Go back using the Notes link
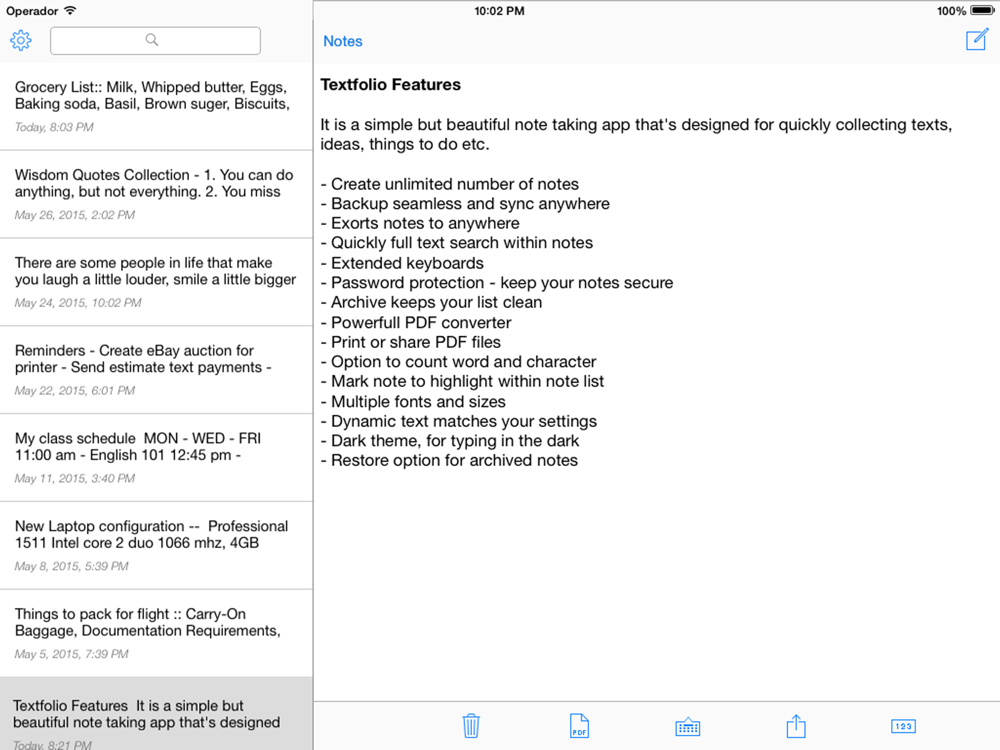This screenshot has width=1000, height=750. [x=342, y=41]
